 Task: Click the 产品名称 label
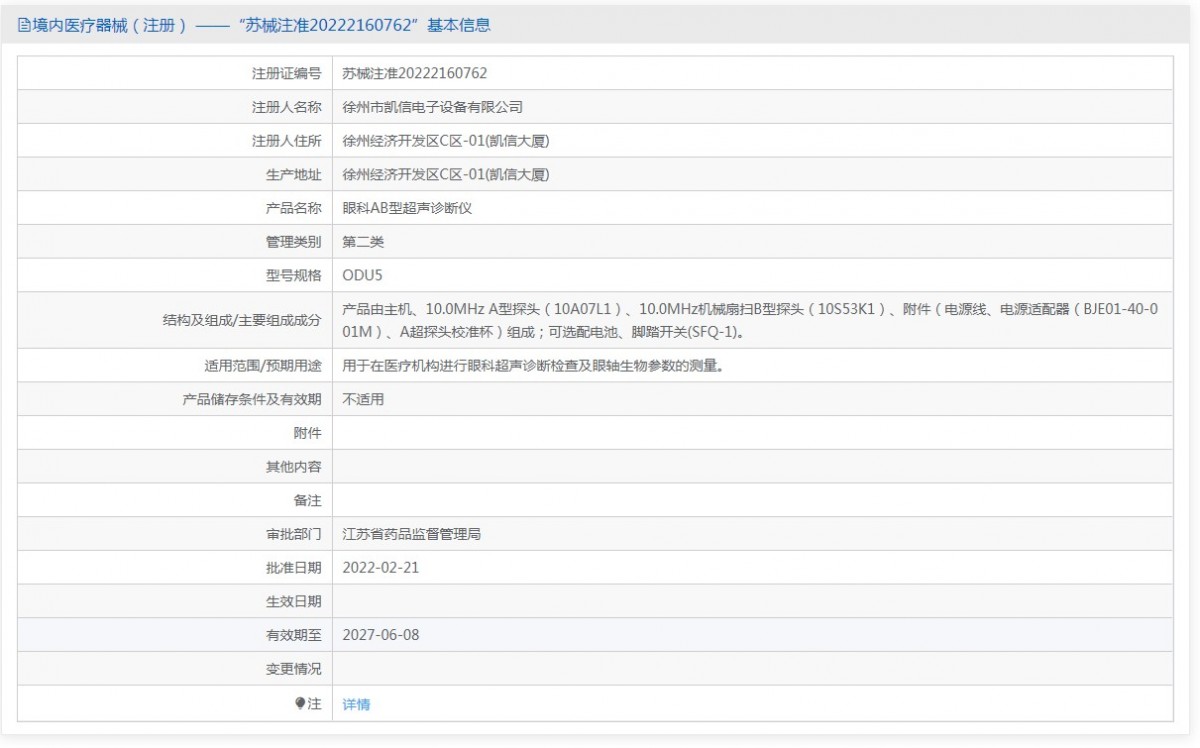click(x=294, y=208)
